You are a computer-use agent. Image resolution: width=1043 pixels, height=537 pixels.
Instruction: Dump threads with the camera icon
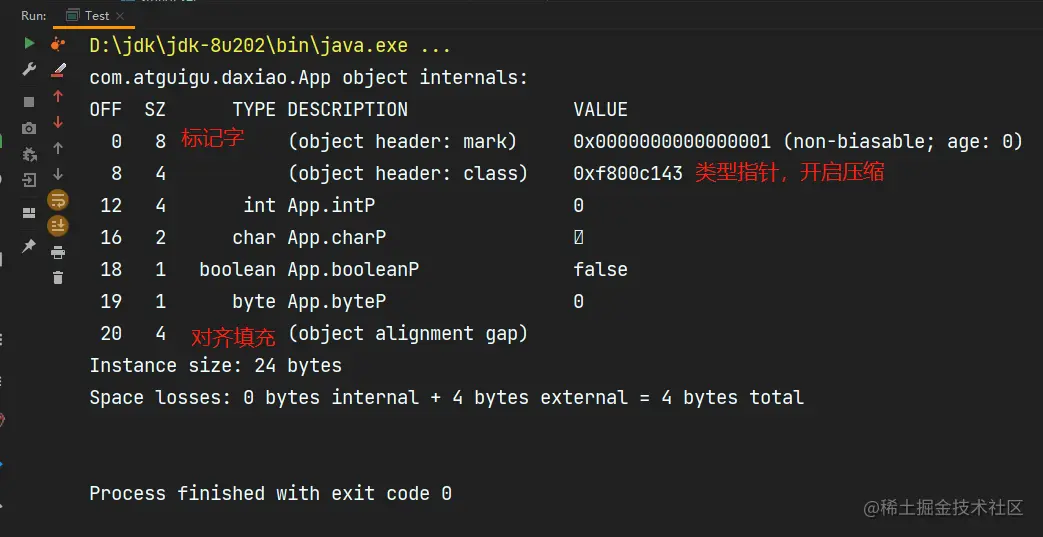[x=29, y=128]
